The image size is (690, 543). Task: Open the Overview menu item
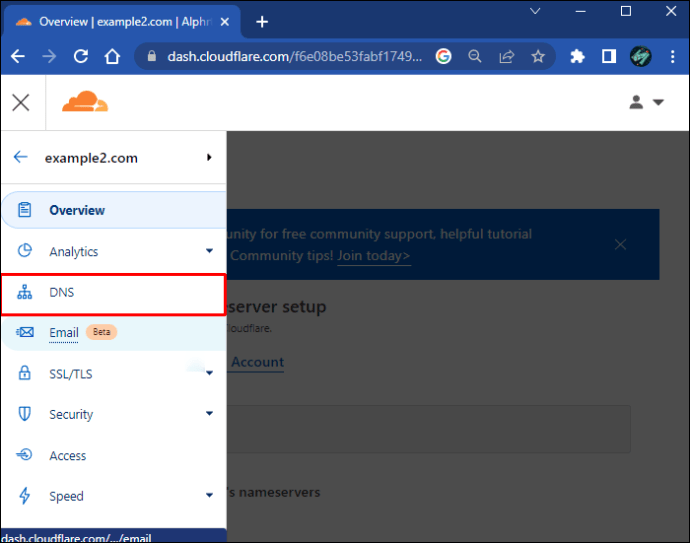[x=114, y=210]
